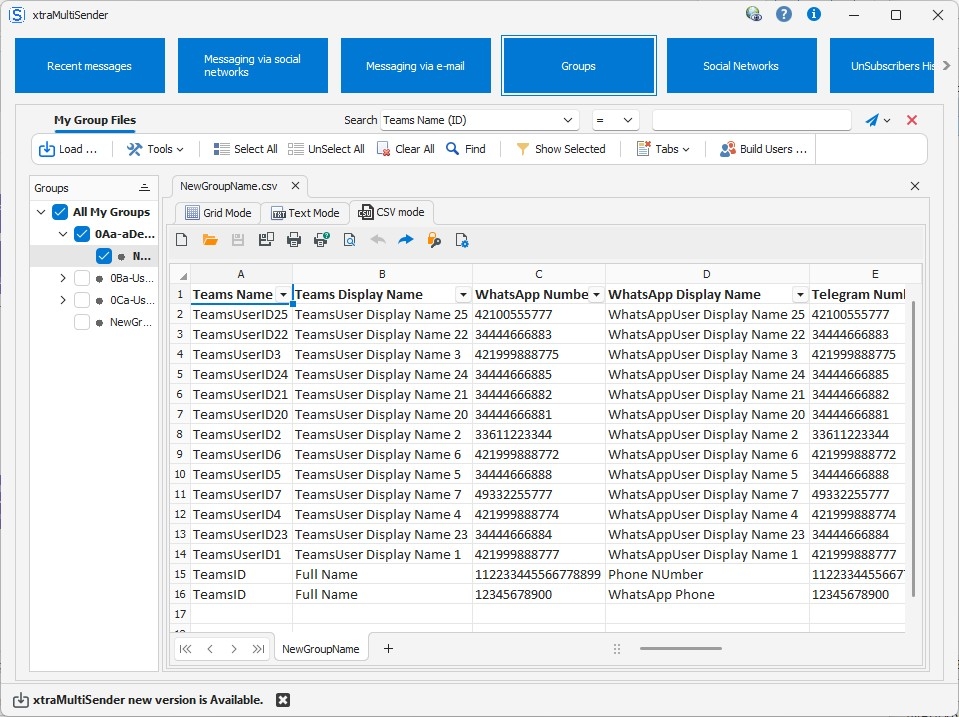
Task: Open the WhatsApp Display Name filter arrow
Action: [x=800, y=295]
